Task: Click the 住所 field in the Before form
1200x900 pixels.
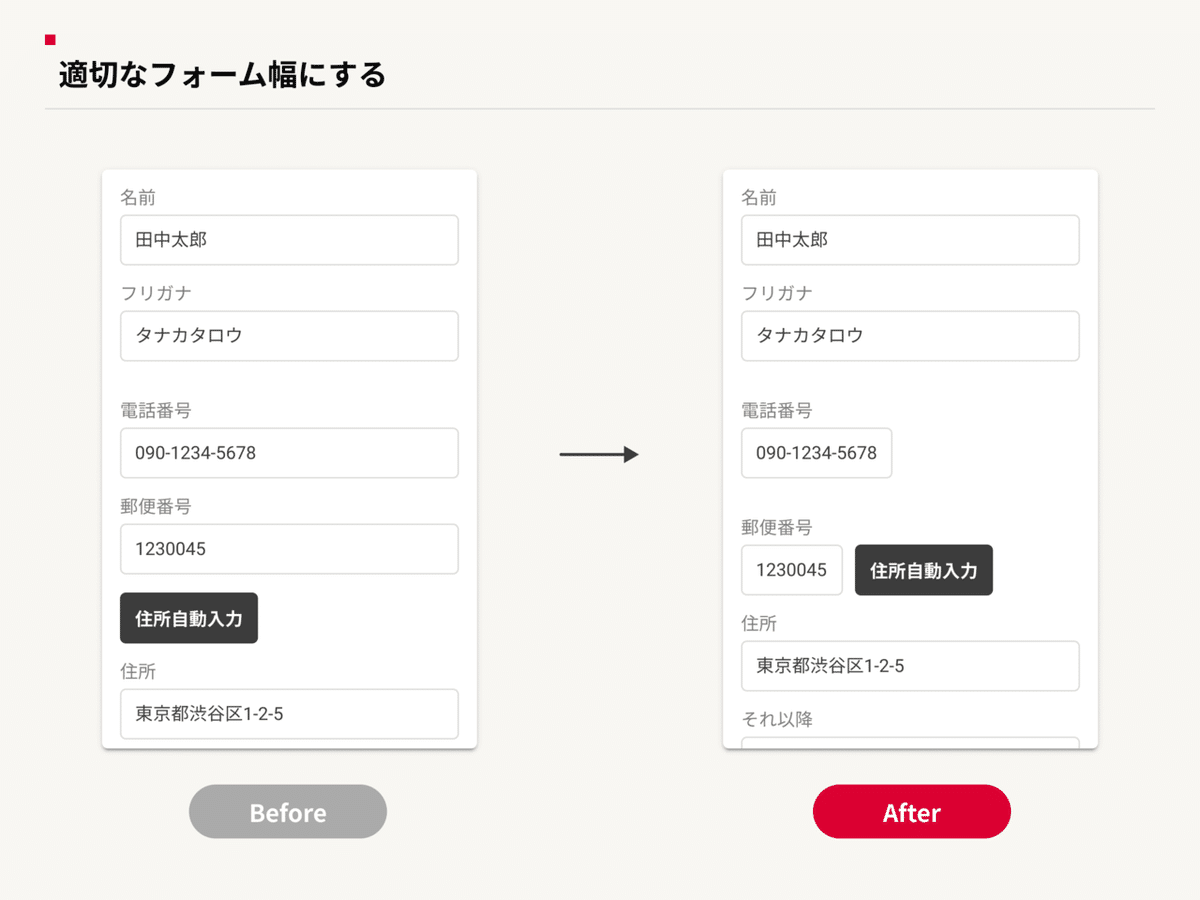Action: (289, 714)
